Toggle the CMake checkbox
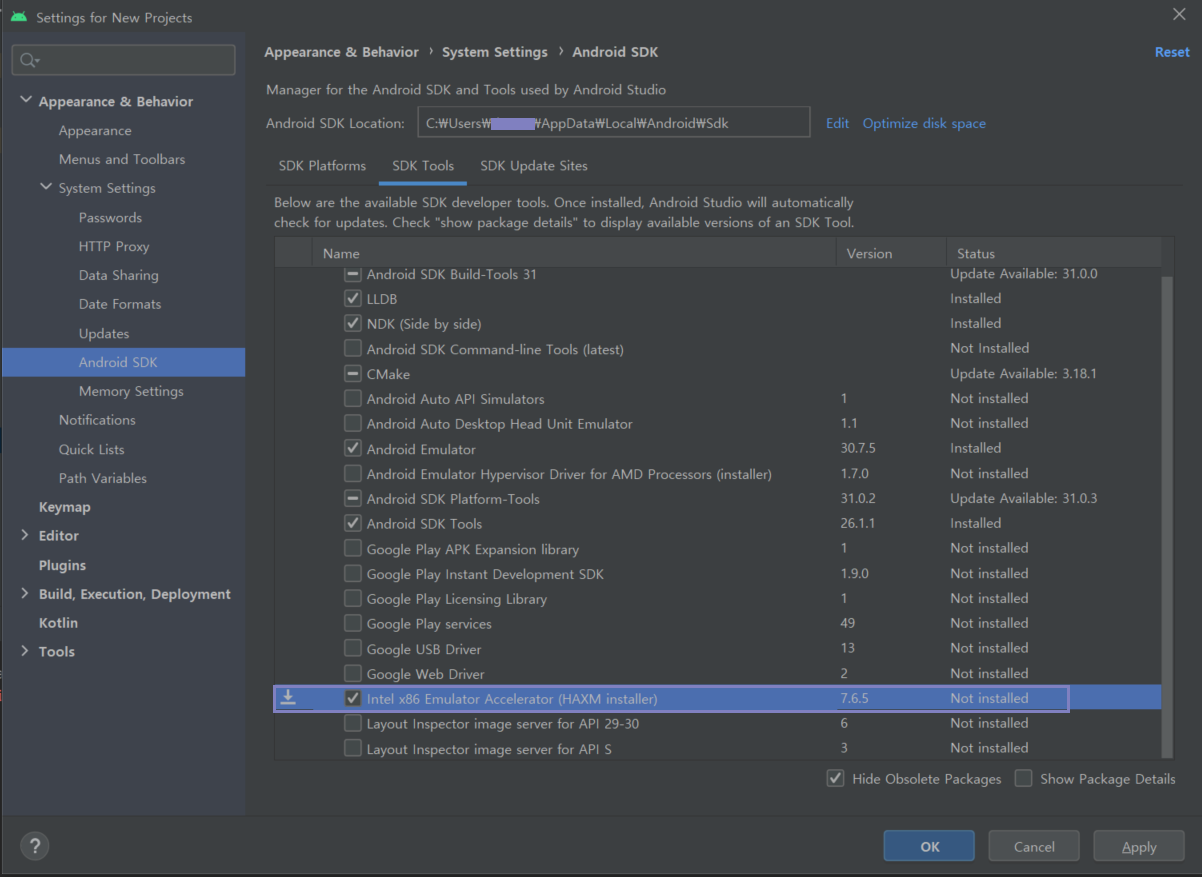 point(352,373)
